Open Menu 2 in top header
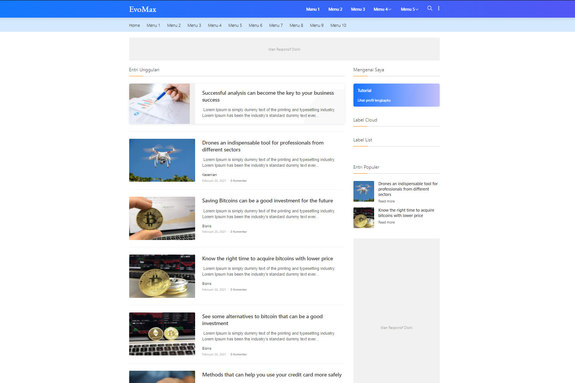The image size is (575, 383). pyautogui.click(x=335, y=9)
